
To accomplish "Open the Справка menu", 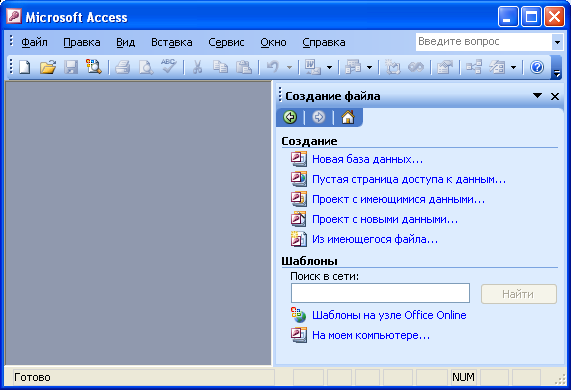I will point(324,42).
